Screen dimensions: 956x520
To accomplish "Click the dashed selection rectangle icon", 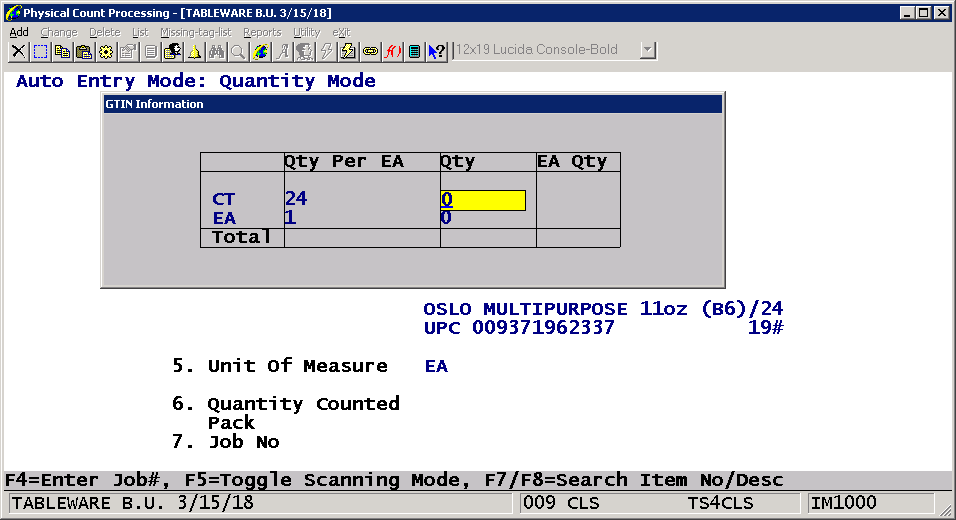I will point(40,52).
